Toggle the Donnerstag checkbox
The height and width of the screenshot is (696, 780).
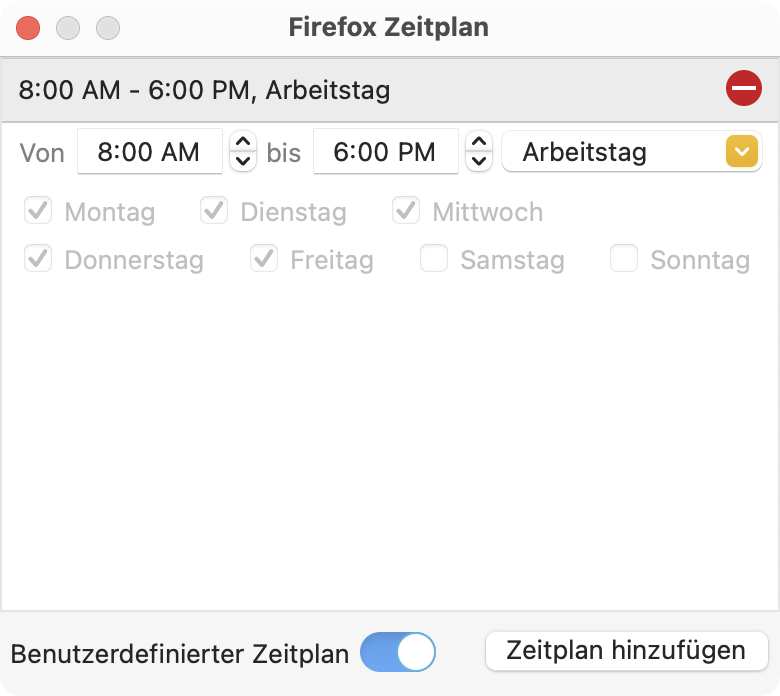pyautogui.click(x=38, y=258)
